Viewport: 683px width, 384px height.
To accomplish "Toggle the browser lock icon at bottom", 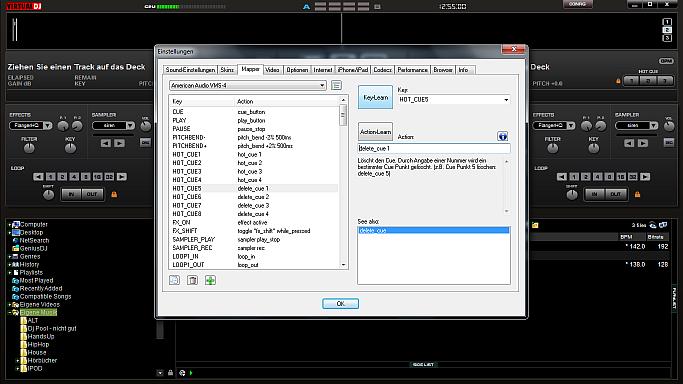I will pyautogui.click(x=170, y=373).
